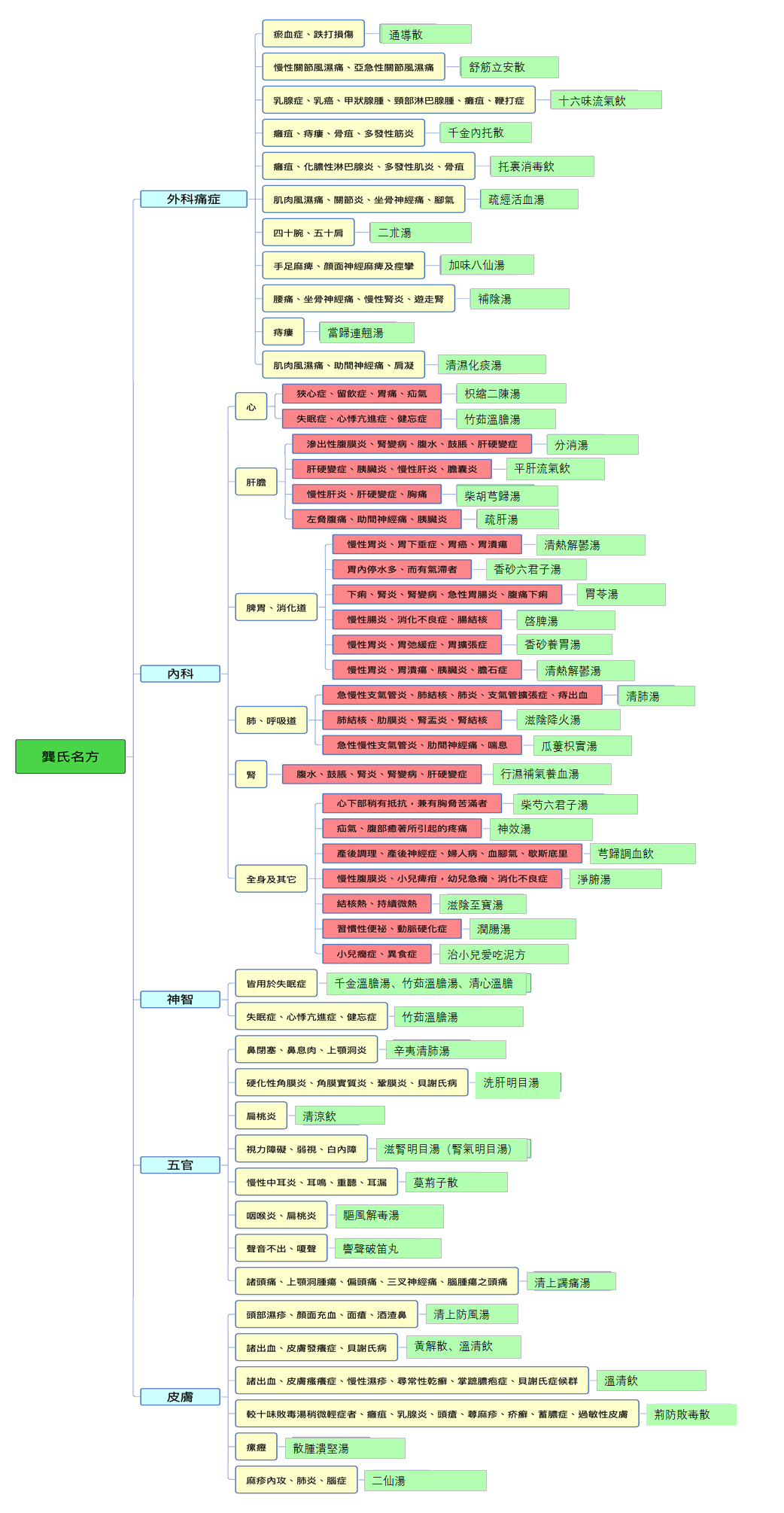Select the yellow 瘰癧 symptom node
The image size is (784, 1513).
point(256,1448)
